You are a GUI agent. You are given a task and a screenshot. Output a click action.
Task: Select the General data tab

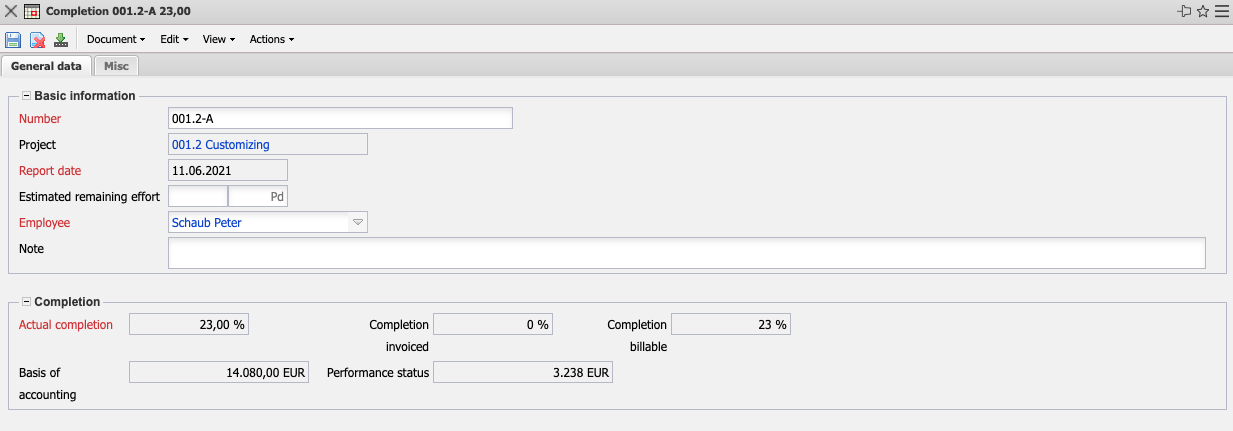point(46,66)
